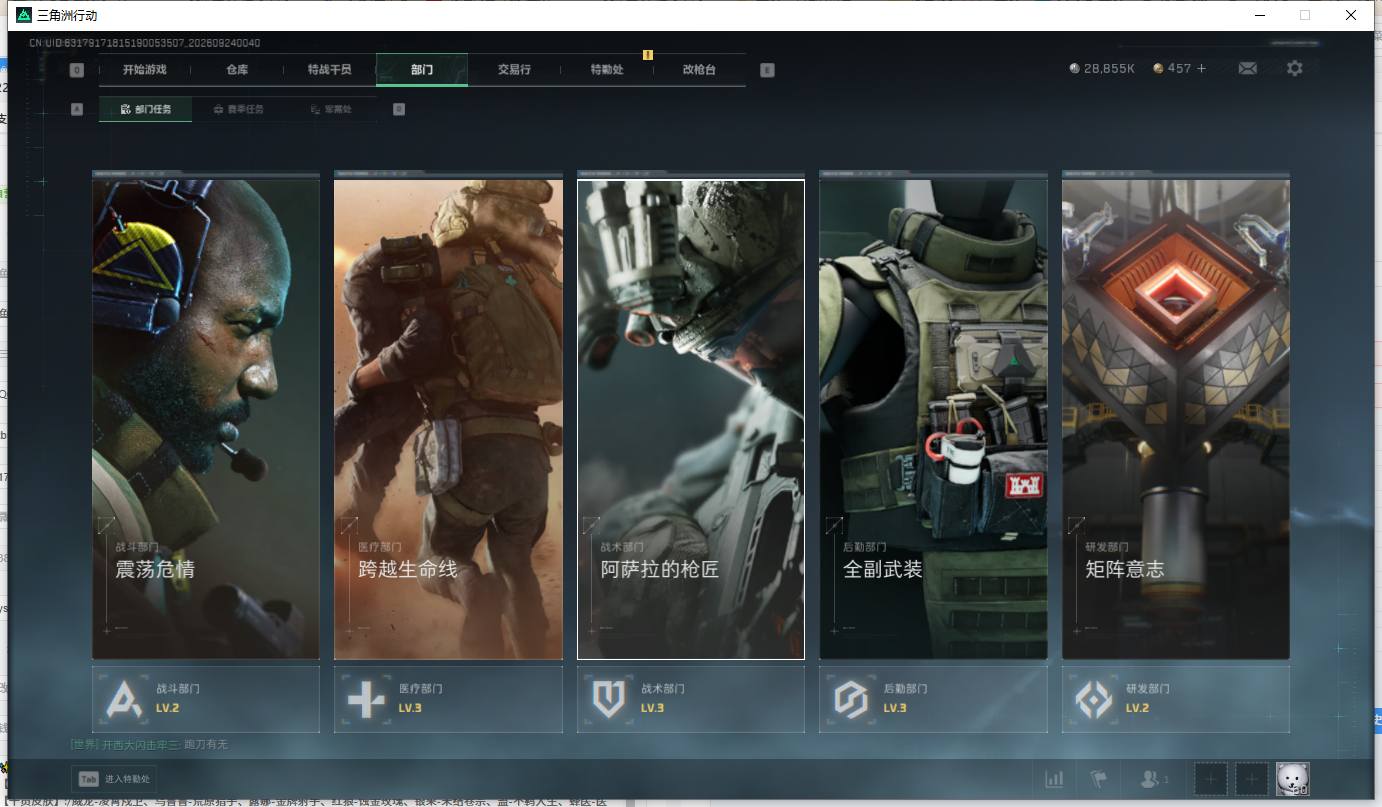Switch to the 赛季任务 sub-tab

(x=238, y=109)
